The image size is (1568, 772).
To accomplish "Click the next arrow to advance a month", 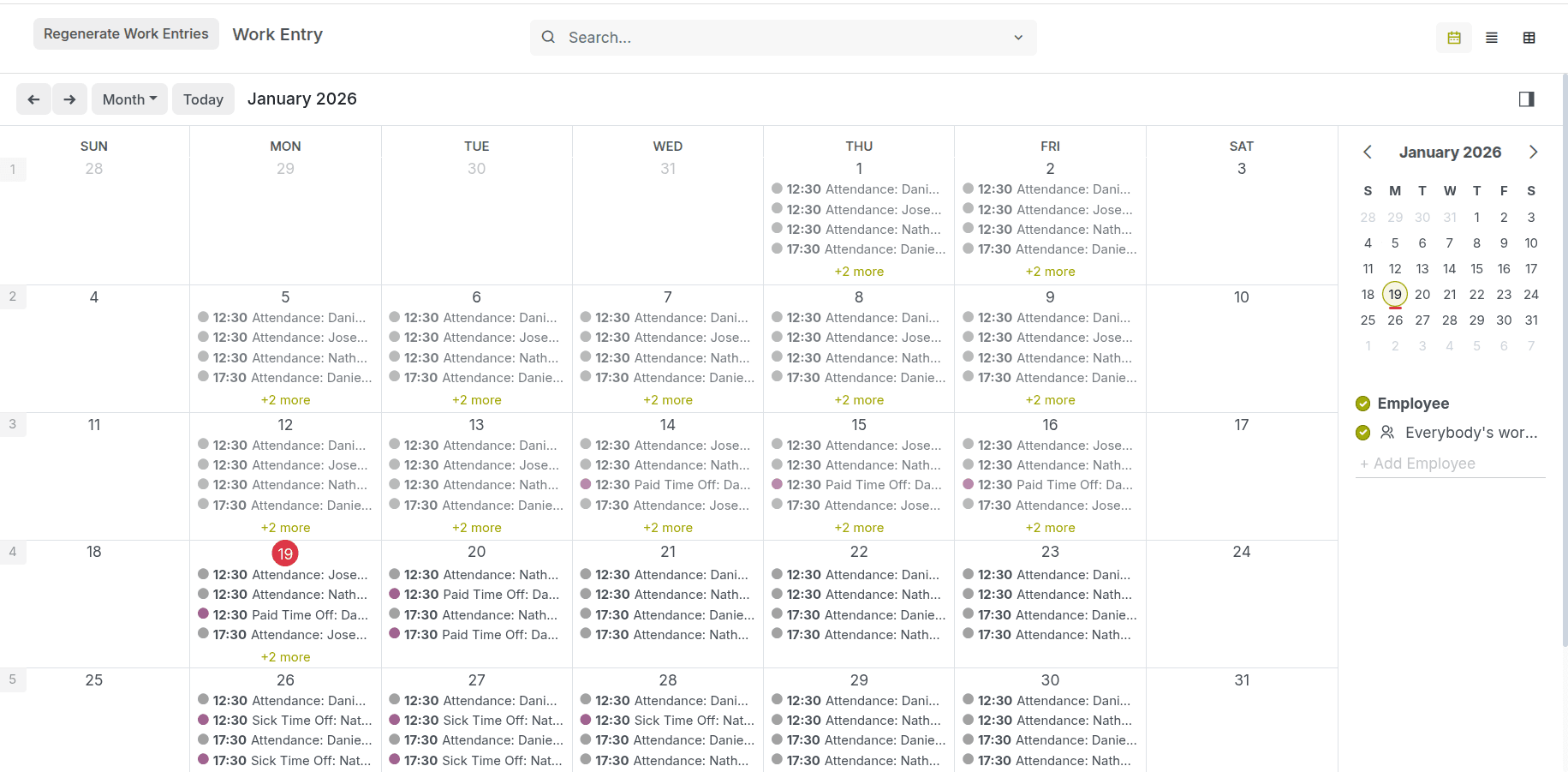I will [69, 99].
